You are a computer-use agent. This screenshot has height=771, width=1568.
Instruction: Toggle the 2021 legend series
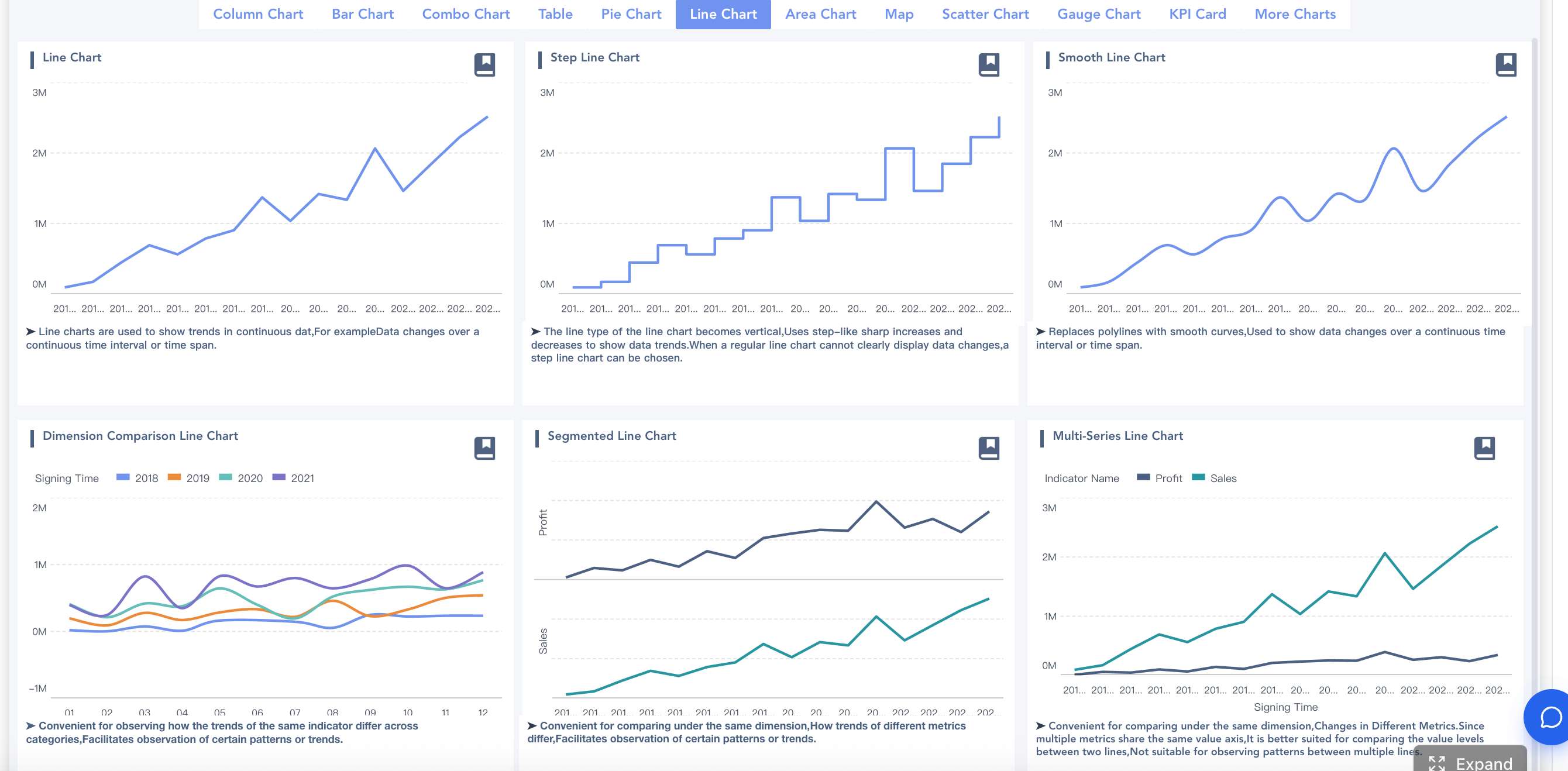293,479
